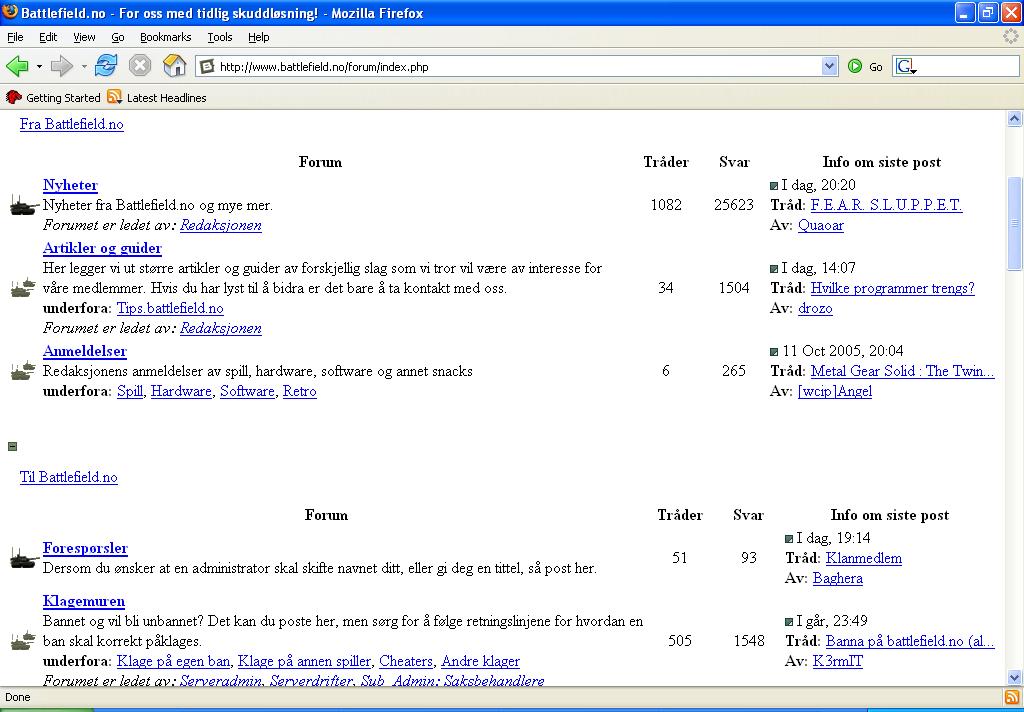View user Quaoar's profile
1024x712 pixels.
pyautogui.click(x=820, y=225)
